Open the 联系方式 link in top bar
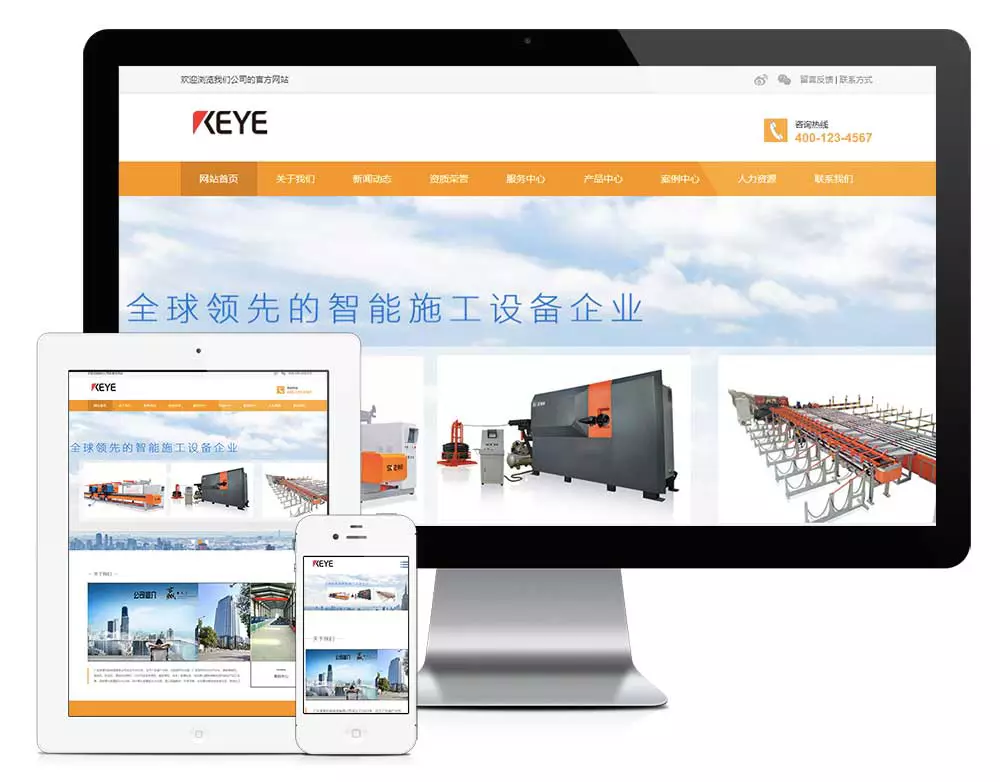The width and height of the screenshot is (1000, 782). pyautogui.click(x=856, y=80)
